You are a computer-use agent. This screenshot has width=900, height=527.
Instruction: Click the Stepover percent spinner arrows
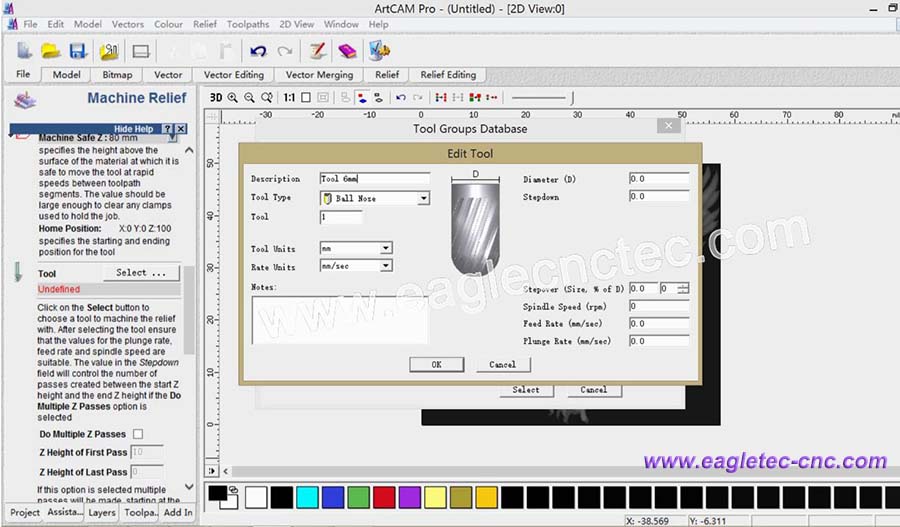tap(682, 288)
